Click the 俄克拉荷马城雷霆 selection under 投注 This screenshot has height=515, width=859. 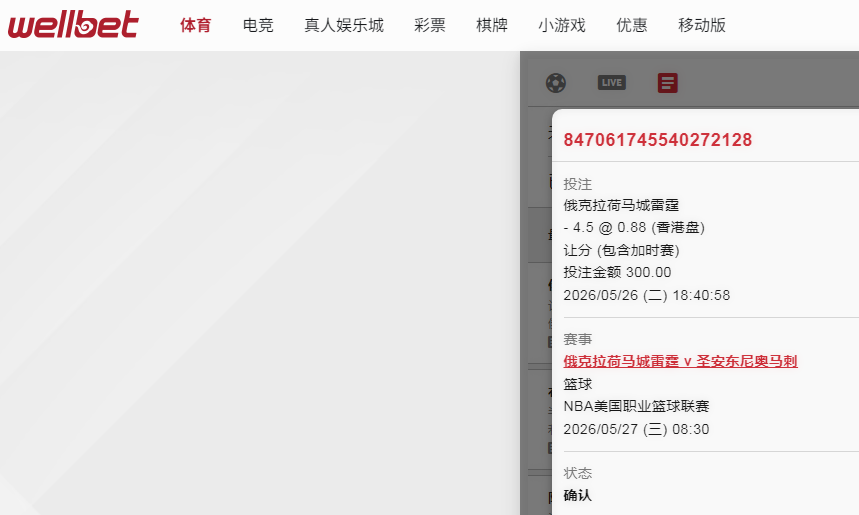(x=621, y=205)
